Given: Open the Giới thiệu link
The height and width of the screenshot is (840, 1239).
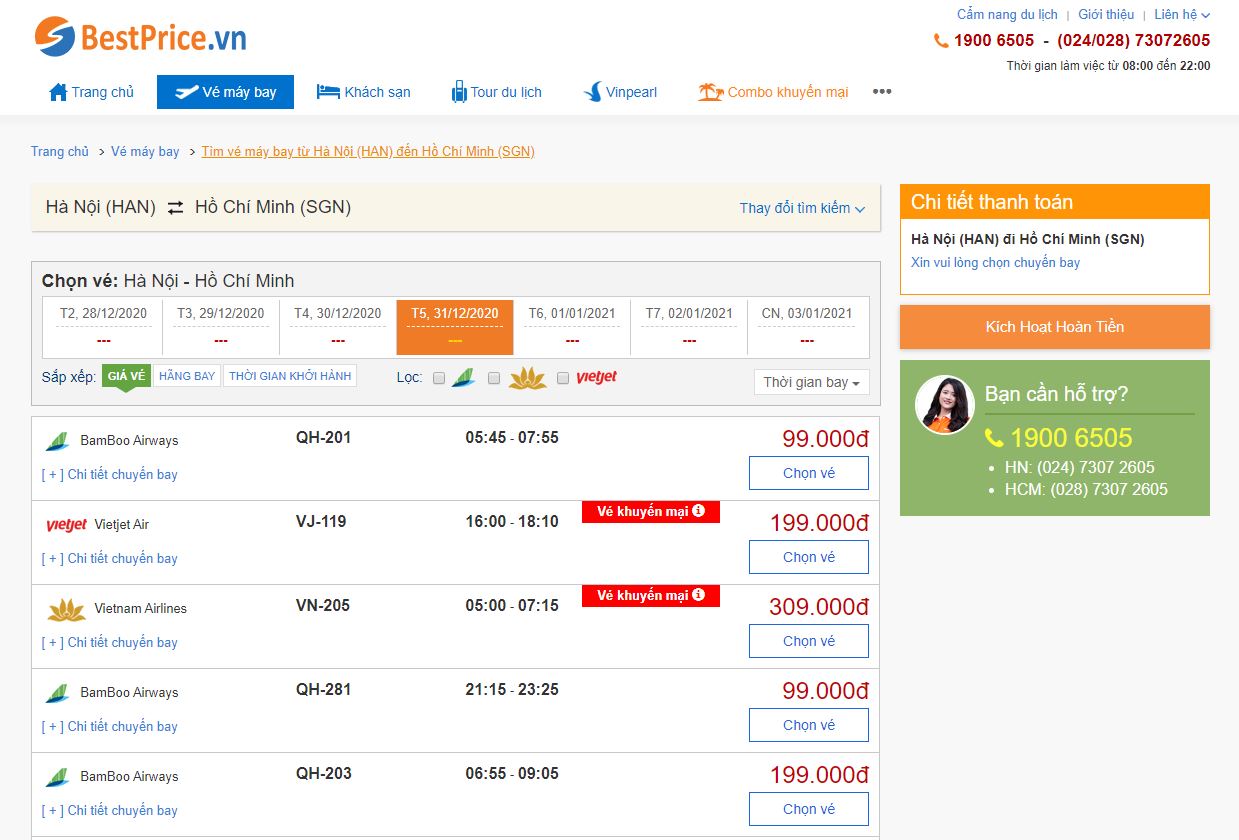Looking at the screenshot, I should (x=1106, y=14).
